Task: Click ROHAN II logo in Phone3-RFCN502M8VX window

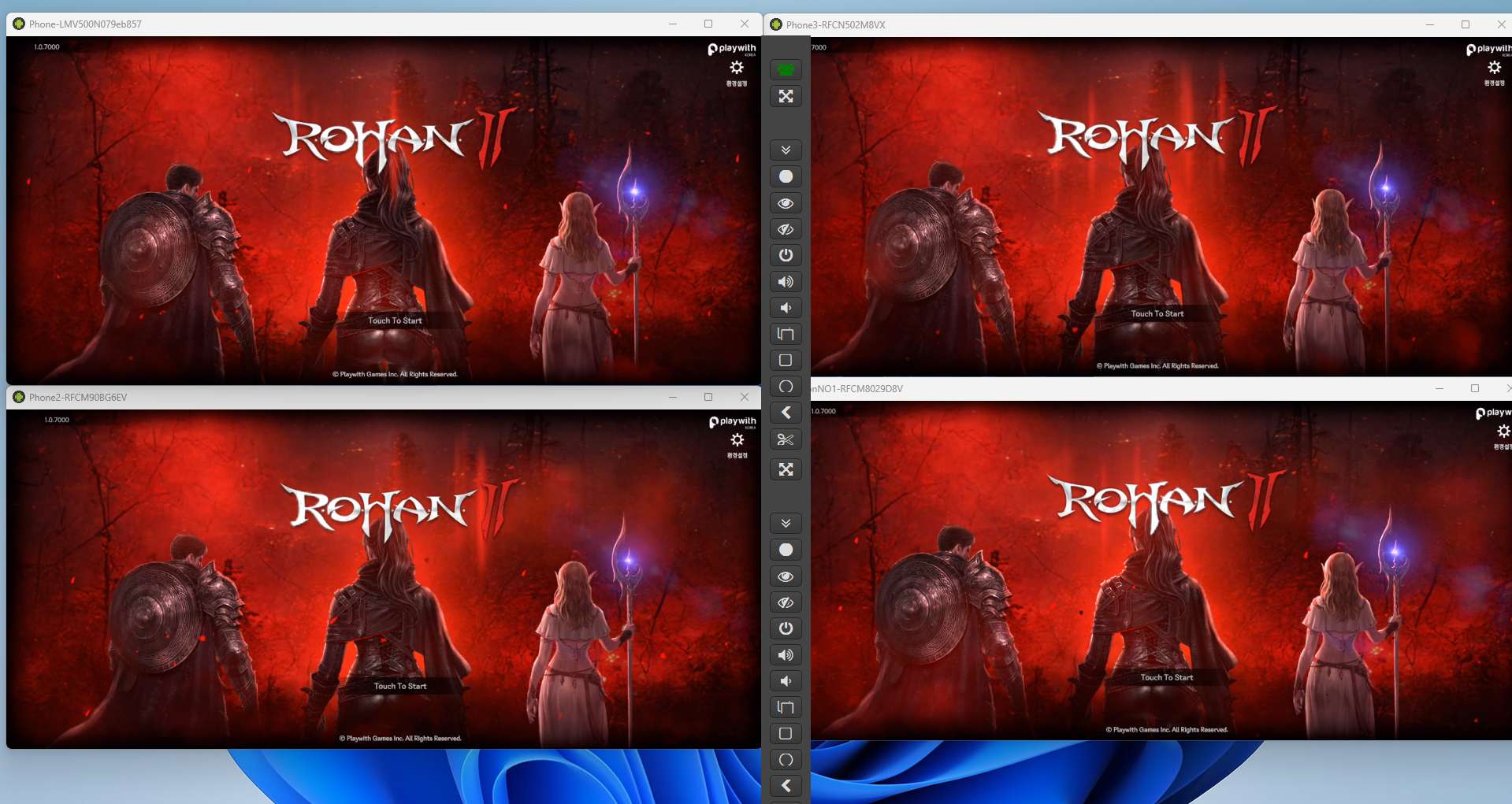Action: coord(1157,138)
